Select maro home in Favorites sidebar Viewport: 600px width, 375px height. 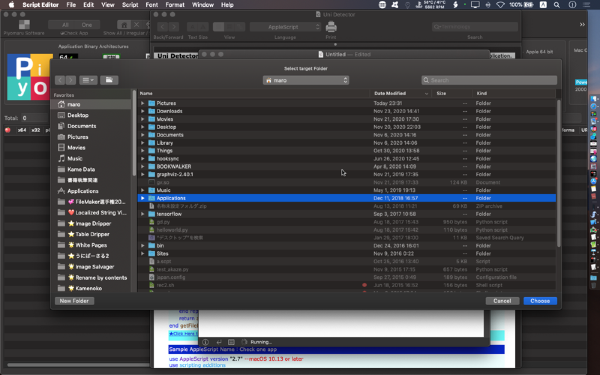[91, 104]
